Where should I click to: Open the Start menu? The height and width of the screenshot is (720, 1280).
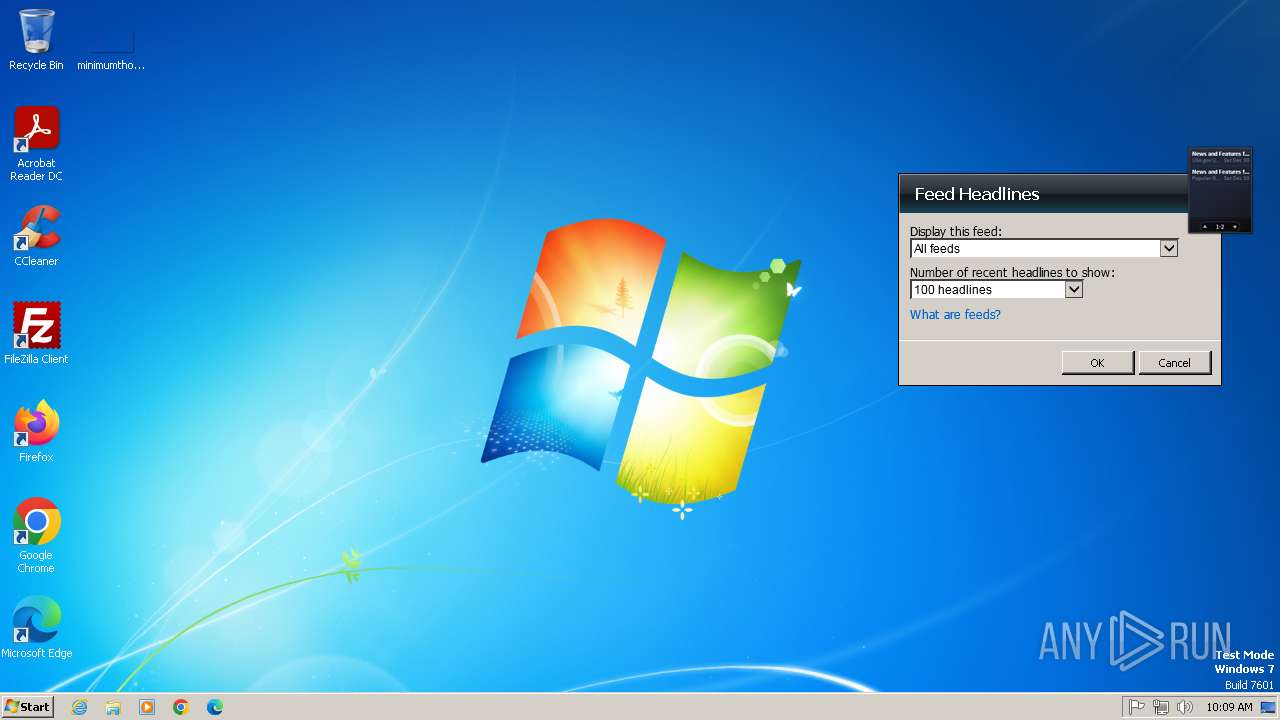27,707
